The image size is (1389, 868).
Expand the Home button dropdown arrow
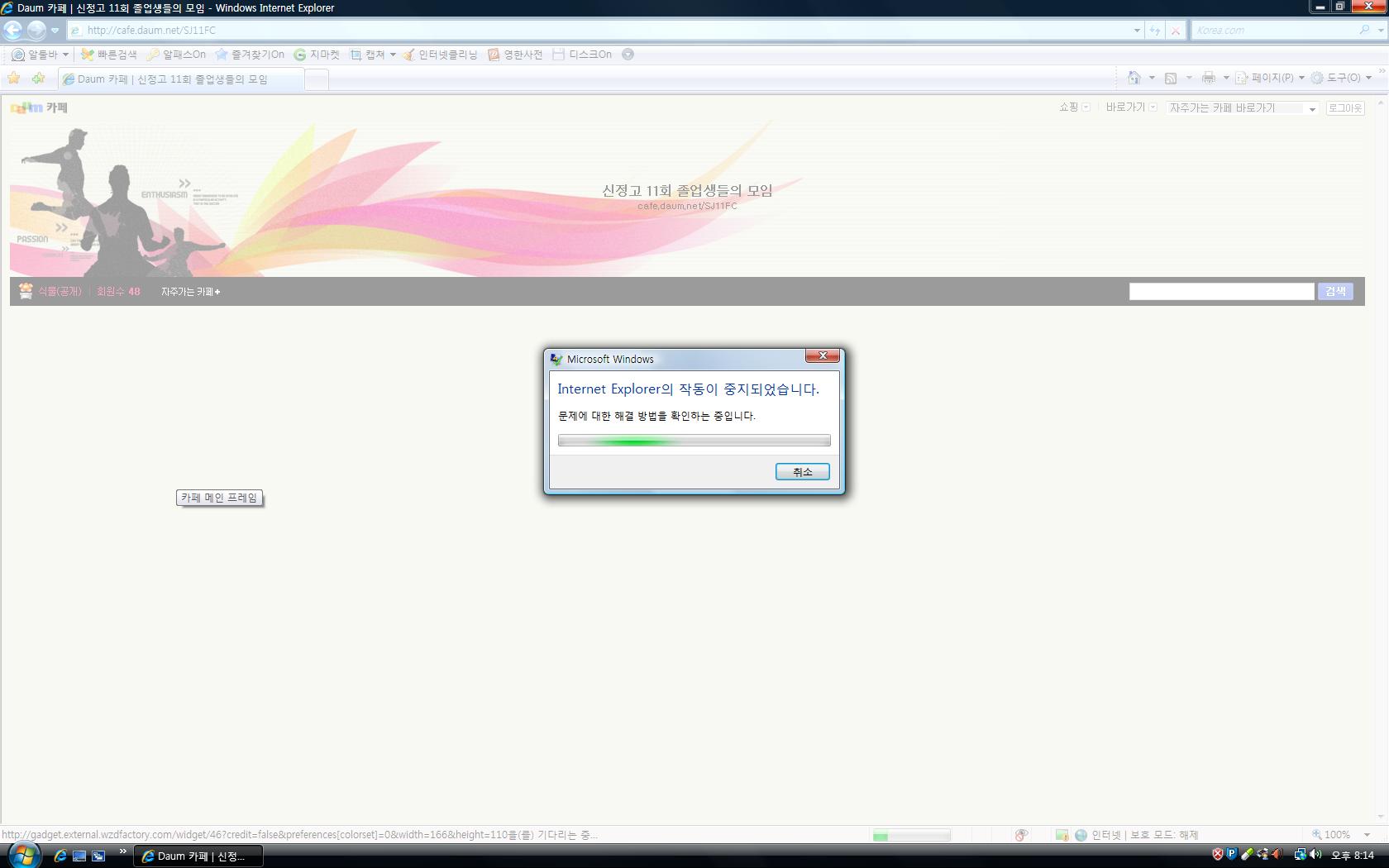coord(1152,78)
